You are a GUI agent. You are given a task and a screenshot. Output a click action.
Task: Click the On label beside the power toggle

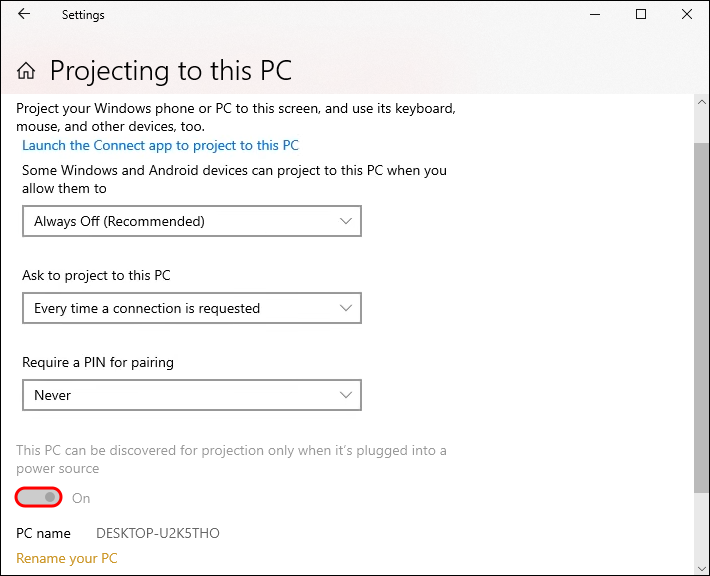[81, 498]
